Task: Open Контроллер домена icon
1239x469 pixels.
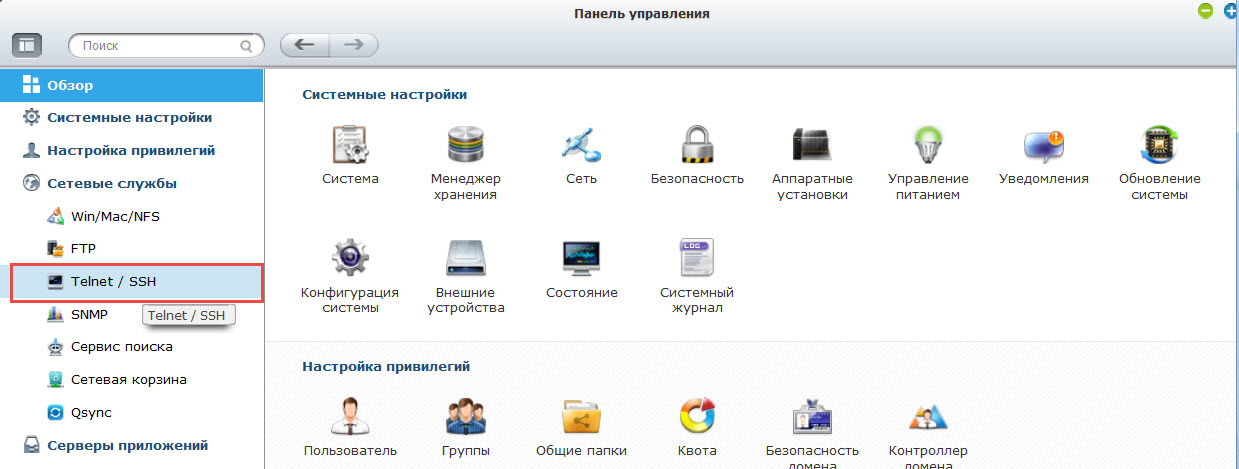Action: [926, 417]
